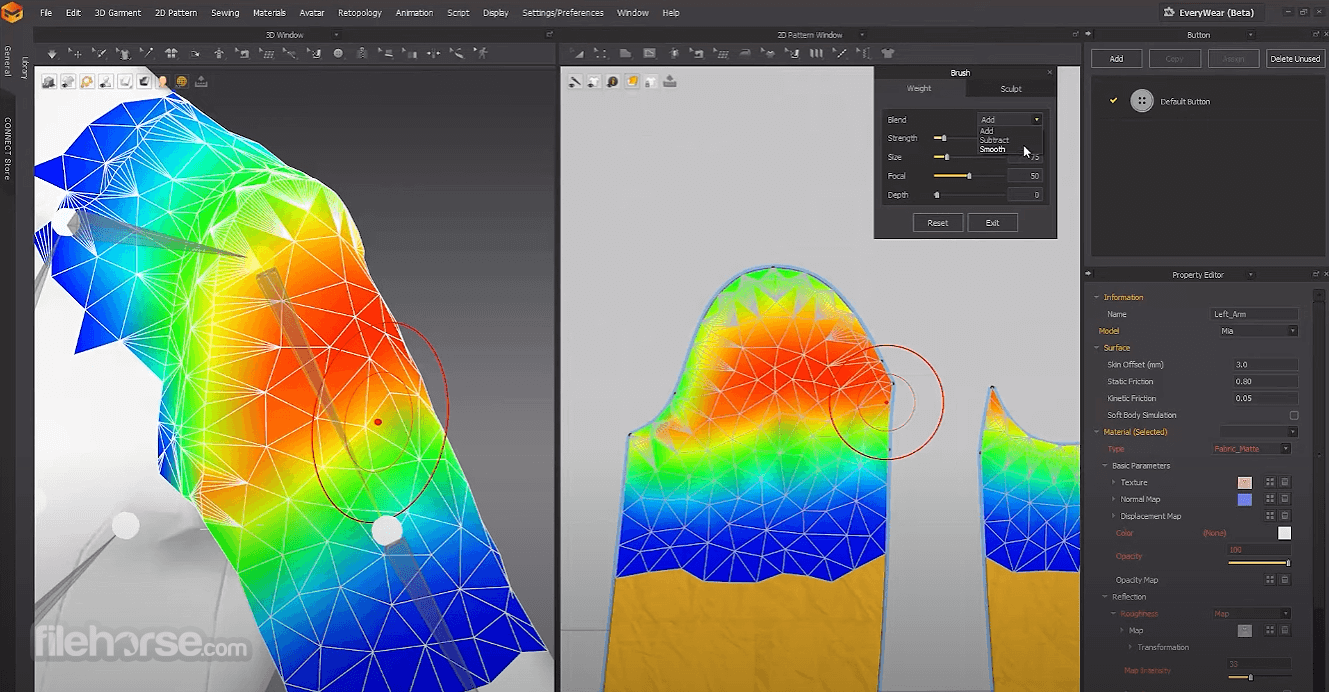
Task: Toggle the avatar head visibility icon in 3D window
Action: 162,81
